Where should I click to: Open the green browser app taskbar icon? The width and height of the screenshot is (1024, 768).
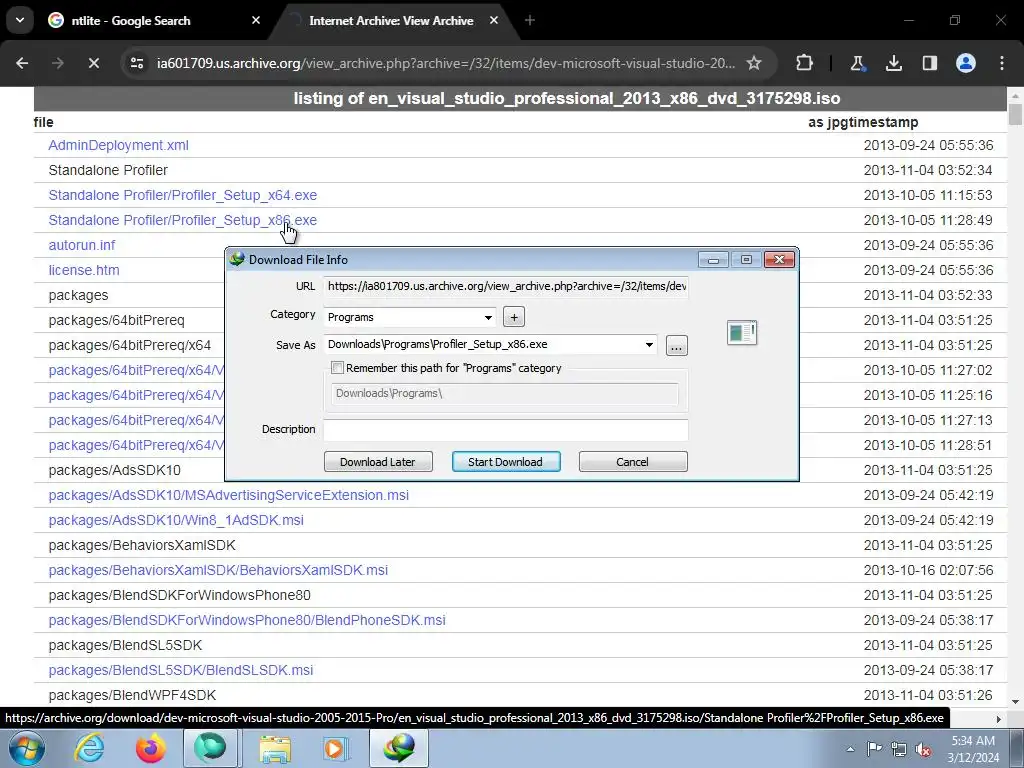[210, 748]
